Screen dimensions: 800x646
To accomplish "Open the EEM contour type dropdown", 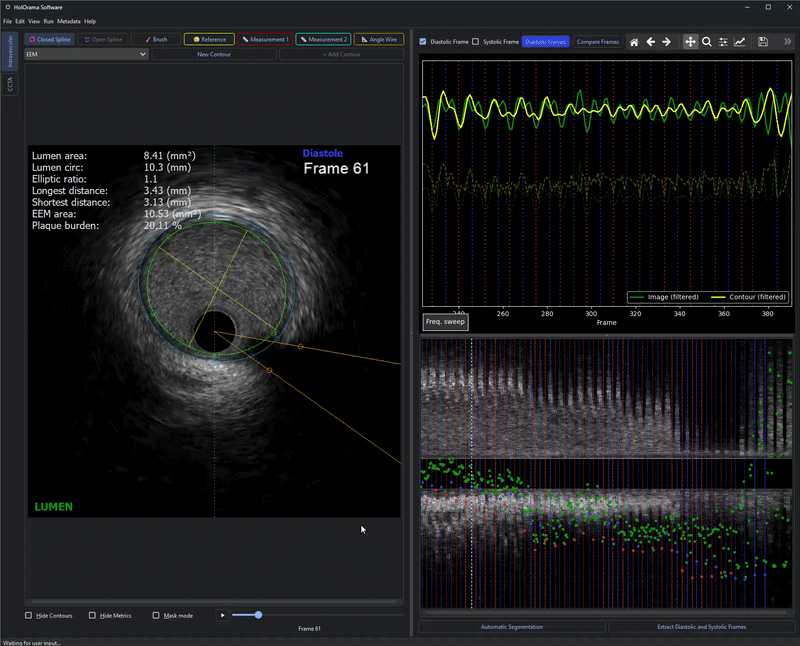I will pyautogui.click(x=86, y=54).
